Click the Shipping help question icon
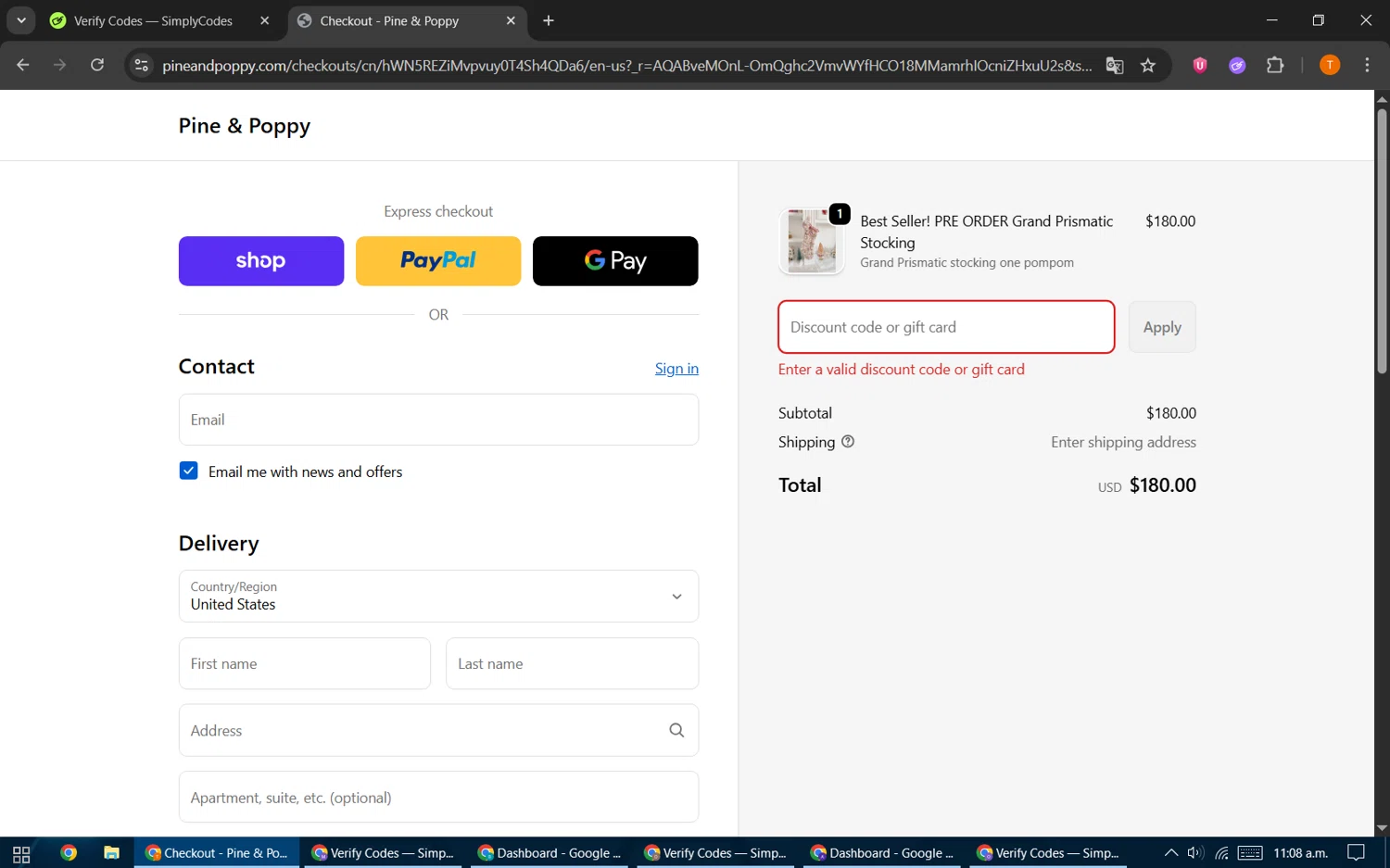This screenshot has height=868, width=1390. tap(848, 442)
